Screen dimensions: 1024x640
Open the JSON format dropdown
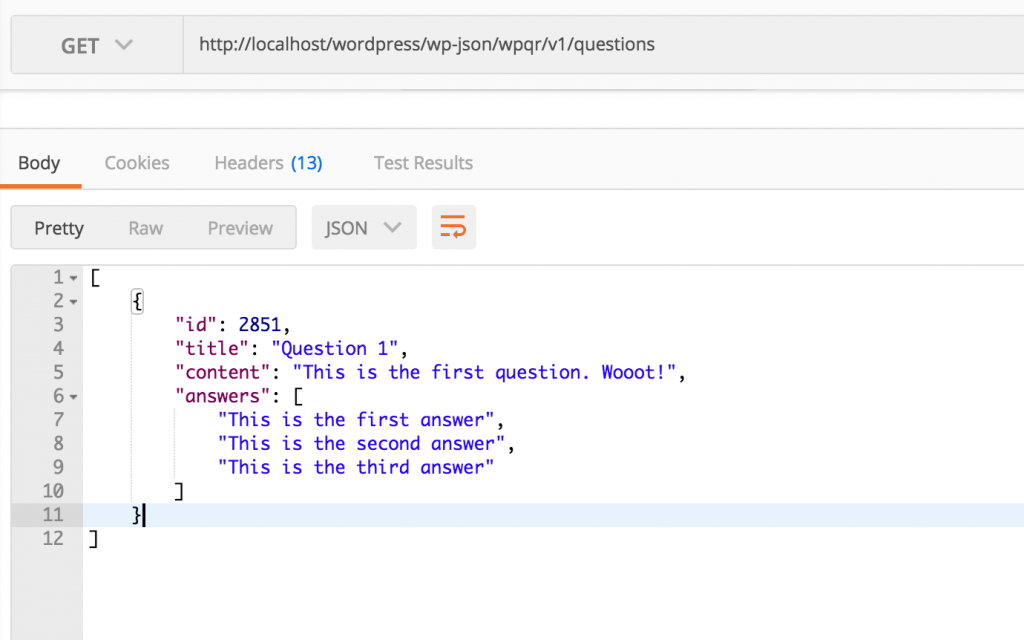click(364, 227)
